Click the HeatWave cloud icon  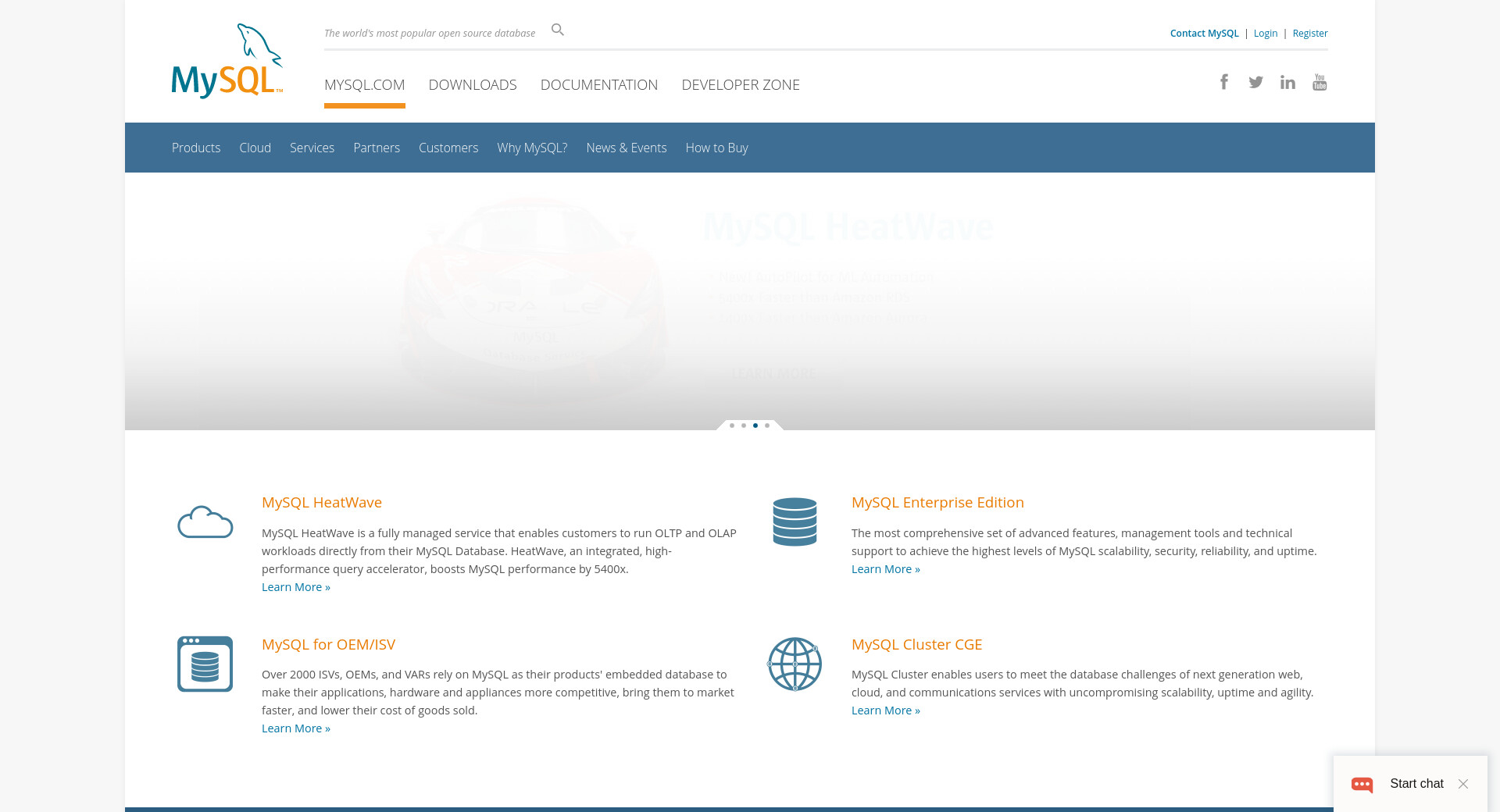pos(205,522)
